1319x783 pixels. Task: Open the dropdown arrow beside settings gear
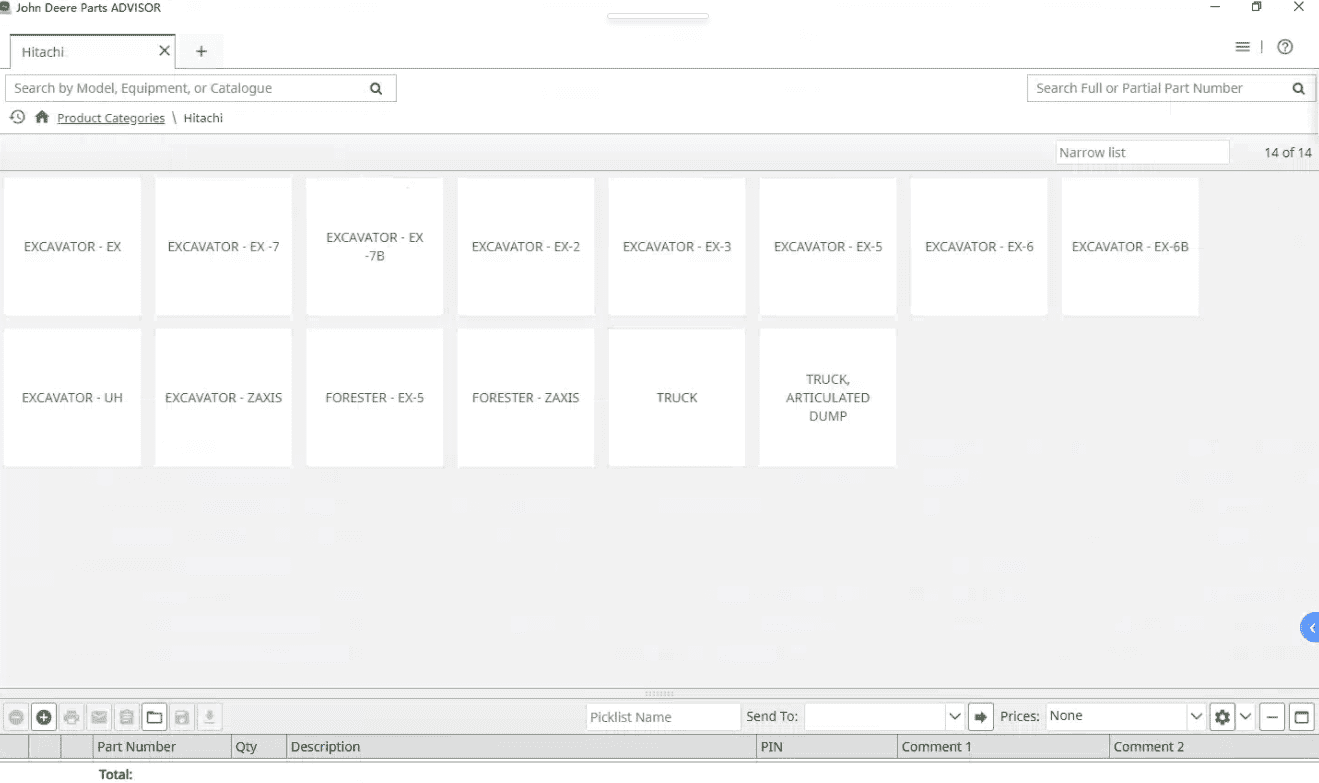click(1246, 717)
